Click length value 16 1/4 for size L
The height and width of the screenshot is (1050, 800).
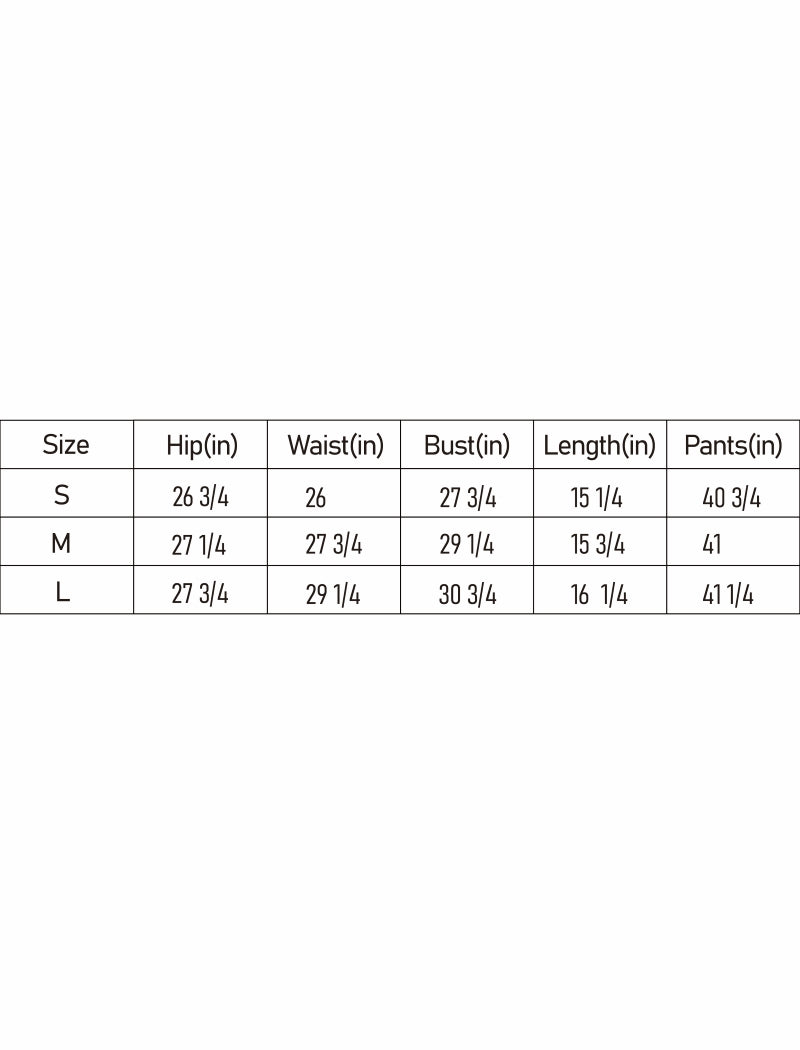click(599, 595)
